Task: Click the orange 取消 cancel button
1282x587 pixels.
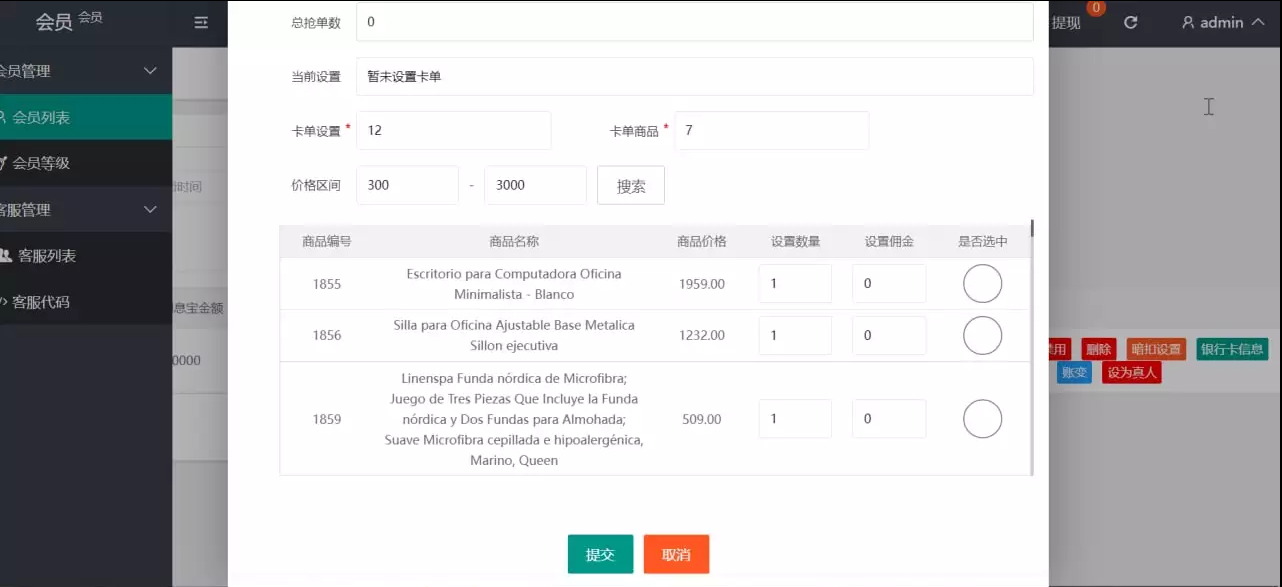Action: coord(676,554)
